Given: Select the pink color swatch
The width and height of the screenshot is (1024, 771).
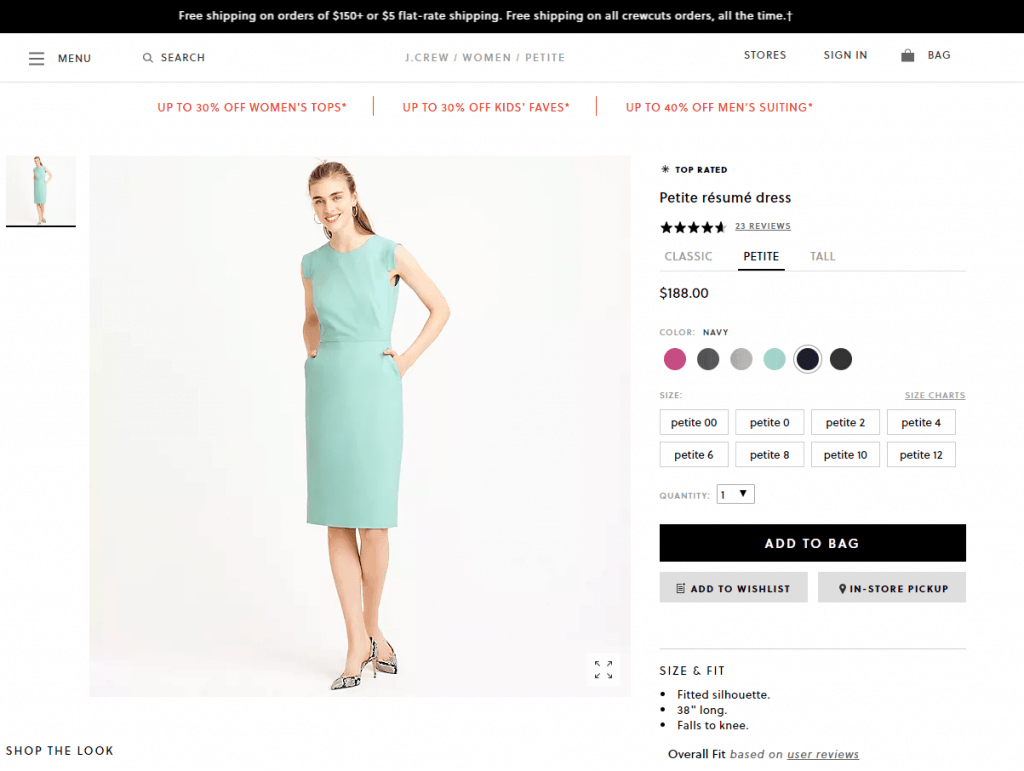Looking at the screenshot, I should click(675, 359).
